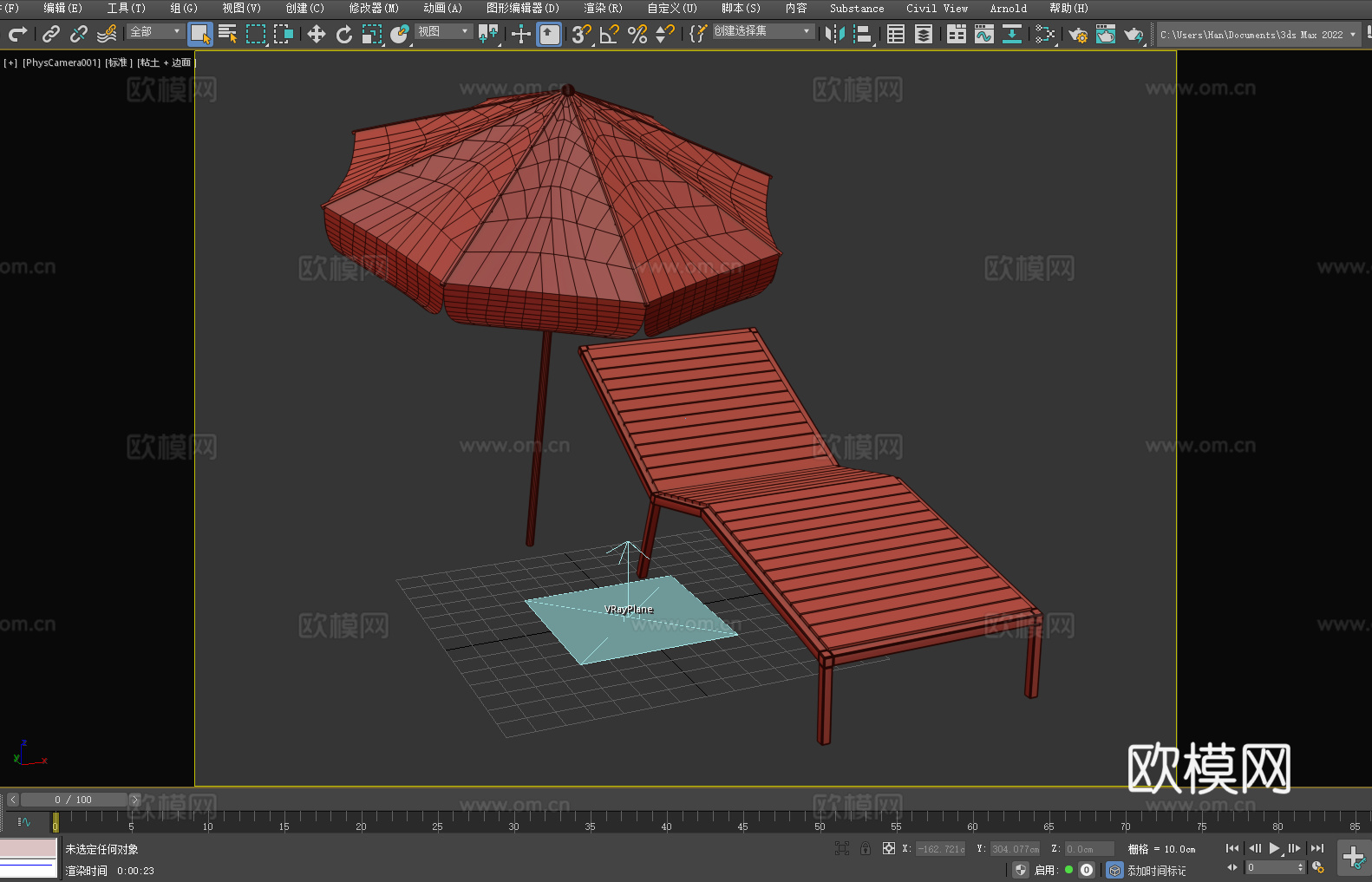Toggle the 3D Snaps icon
This screenshot has width=1372, height=882.
[582, 34]
